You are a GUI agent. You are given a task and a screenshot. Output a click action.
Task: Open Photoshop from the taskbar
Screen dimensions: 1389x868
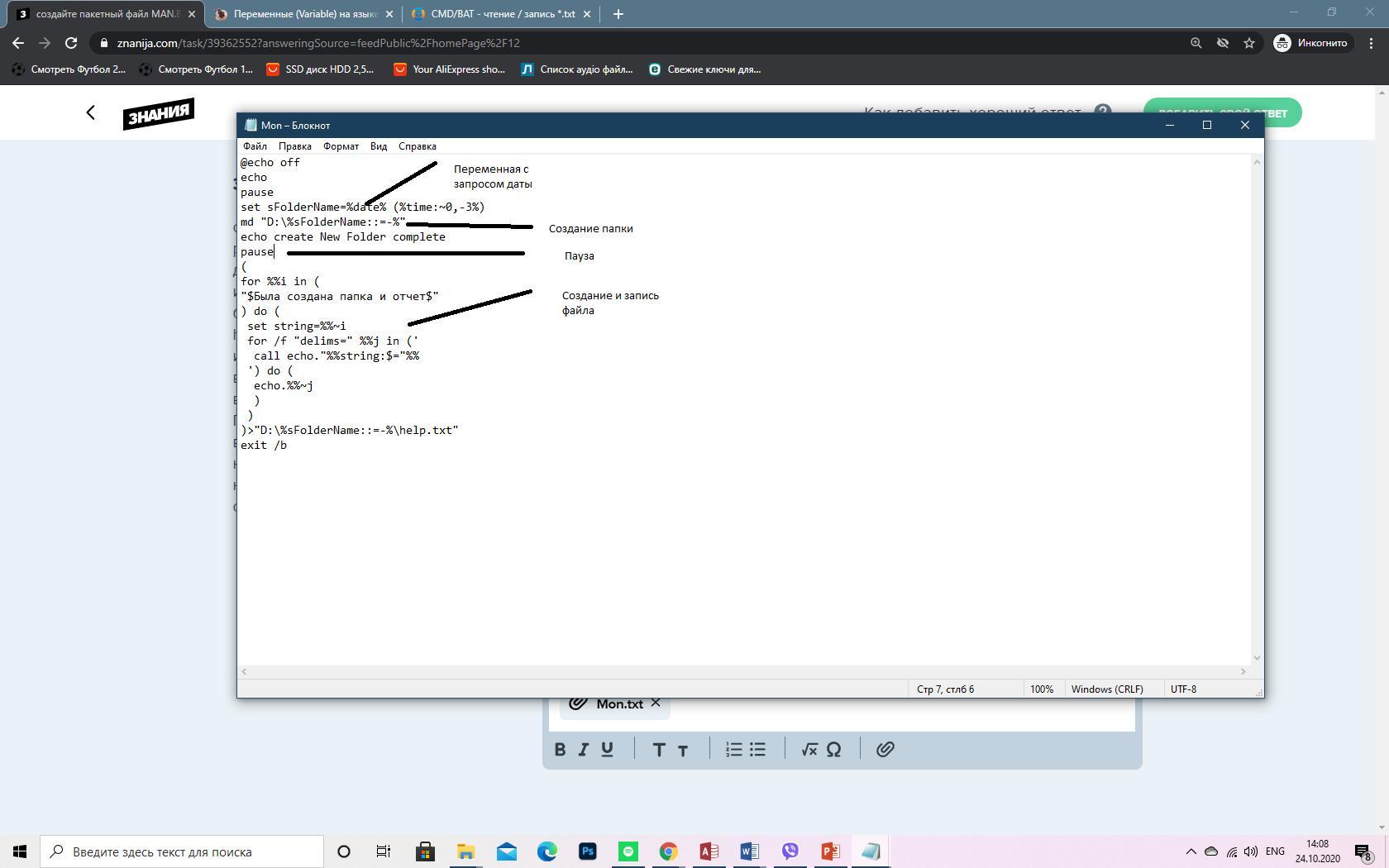[587, 851]
